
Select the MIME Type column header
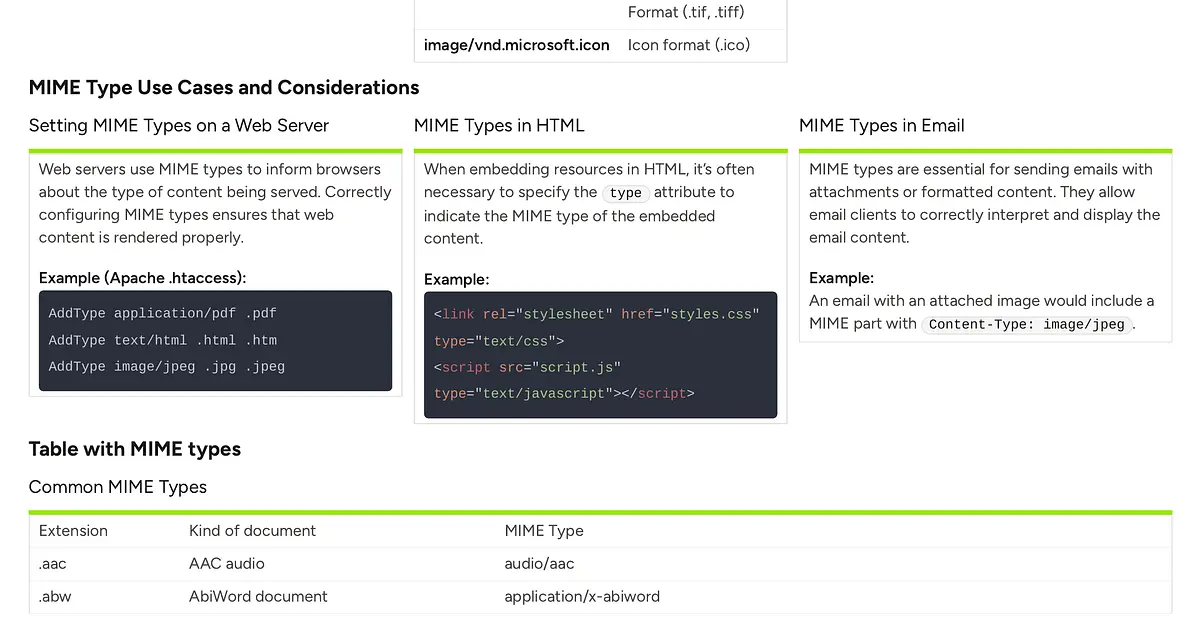pos(544,531)
